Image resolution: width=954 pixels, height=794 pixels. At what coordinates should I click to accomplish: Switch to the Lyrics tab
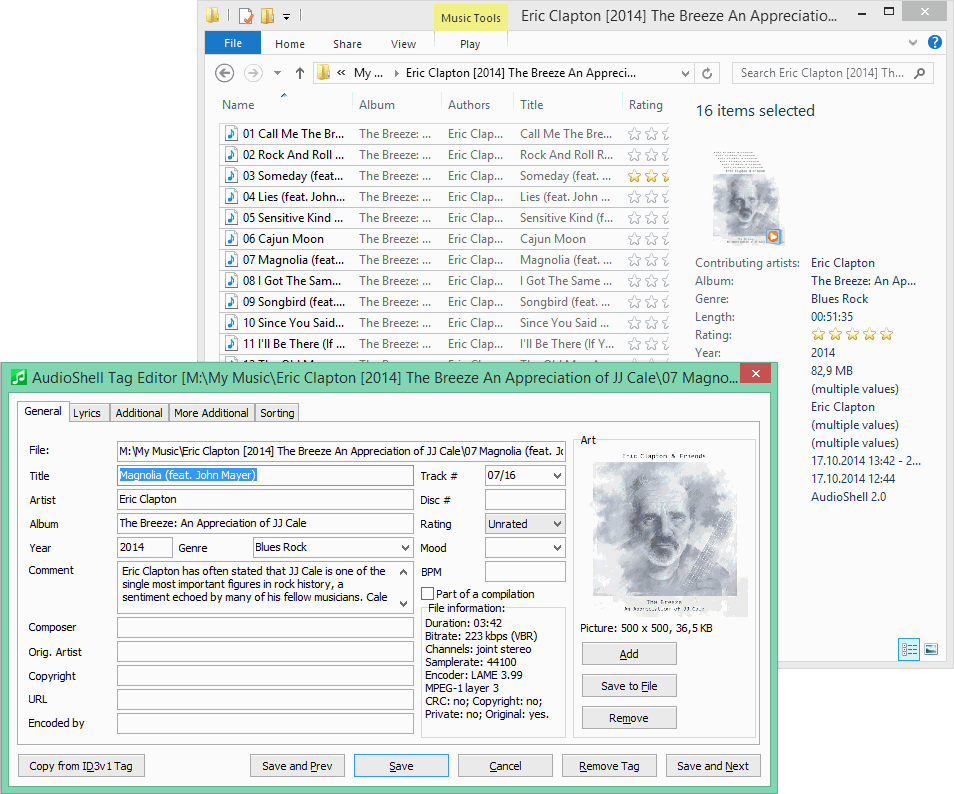(88, 412)
